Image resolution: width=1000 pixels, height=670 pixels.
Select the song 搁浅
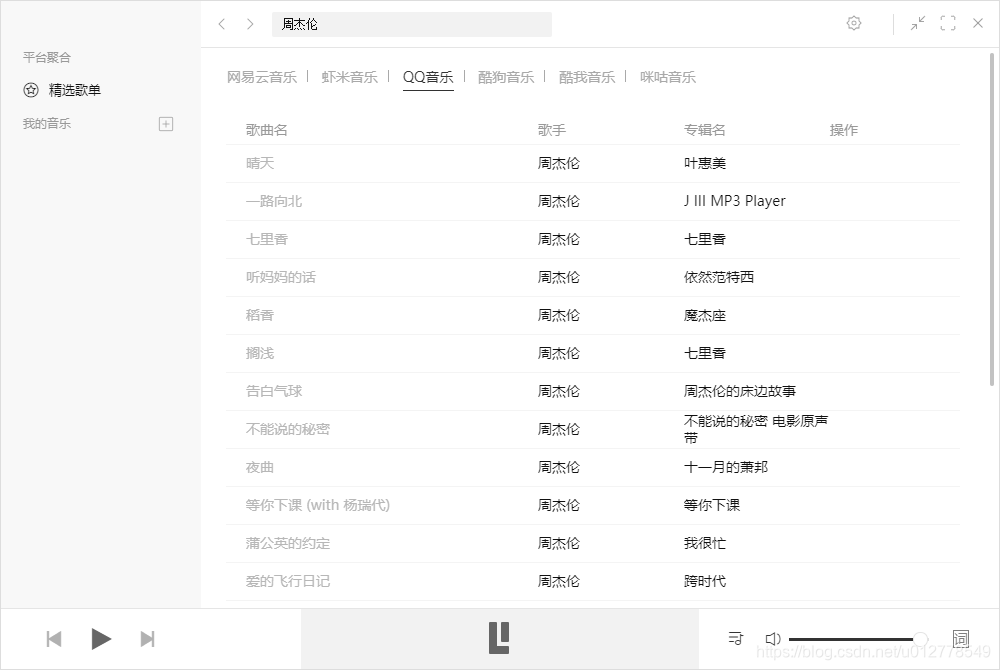[x=260, y=353]
